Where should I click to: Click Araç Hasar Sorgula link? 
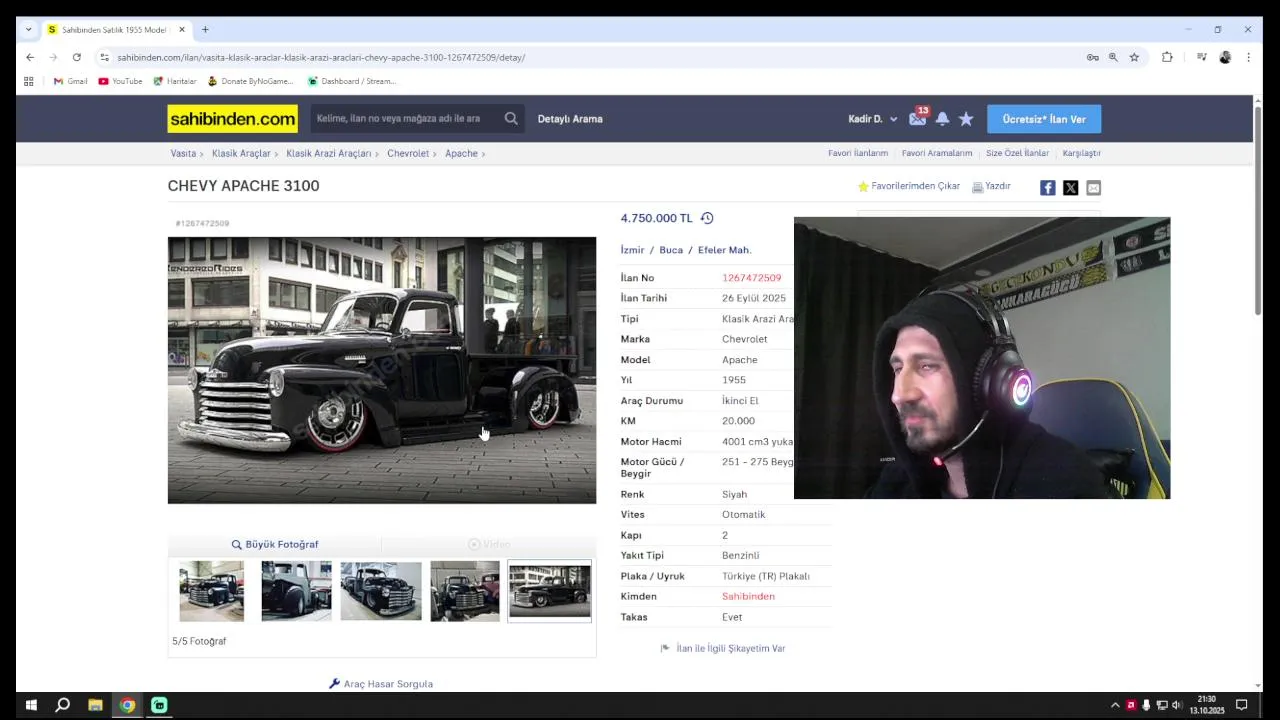pyautogui.click(x=381, y=684)
